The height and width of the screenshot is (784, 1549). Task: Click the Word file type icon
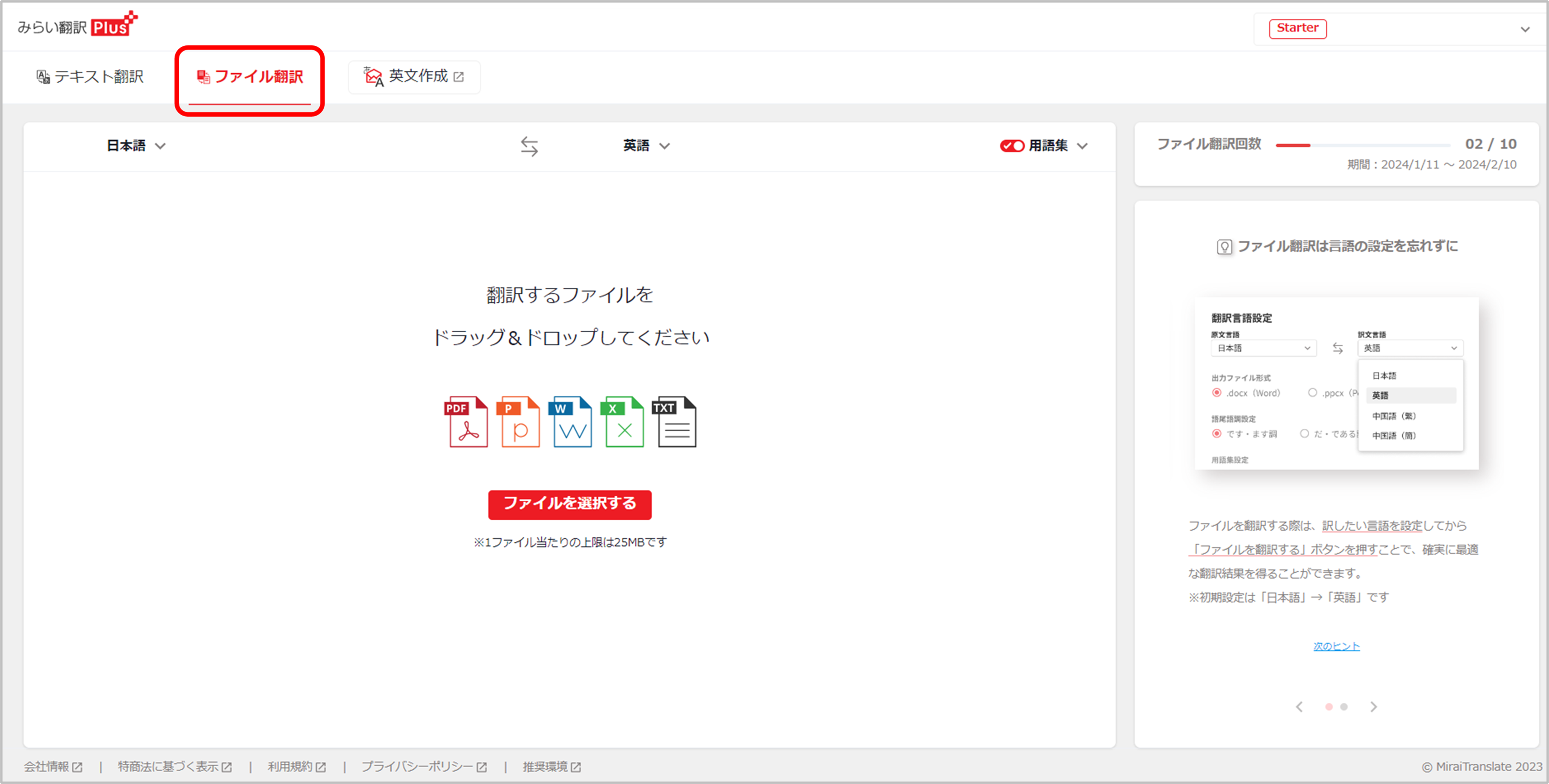point(570,422)
